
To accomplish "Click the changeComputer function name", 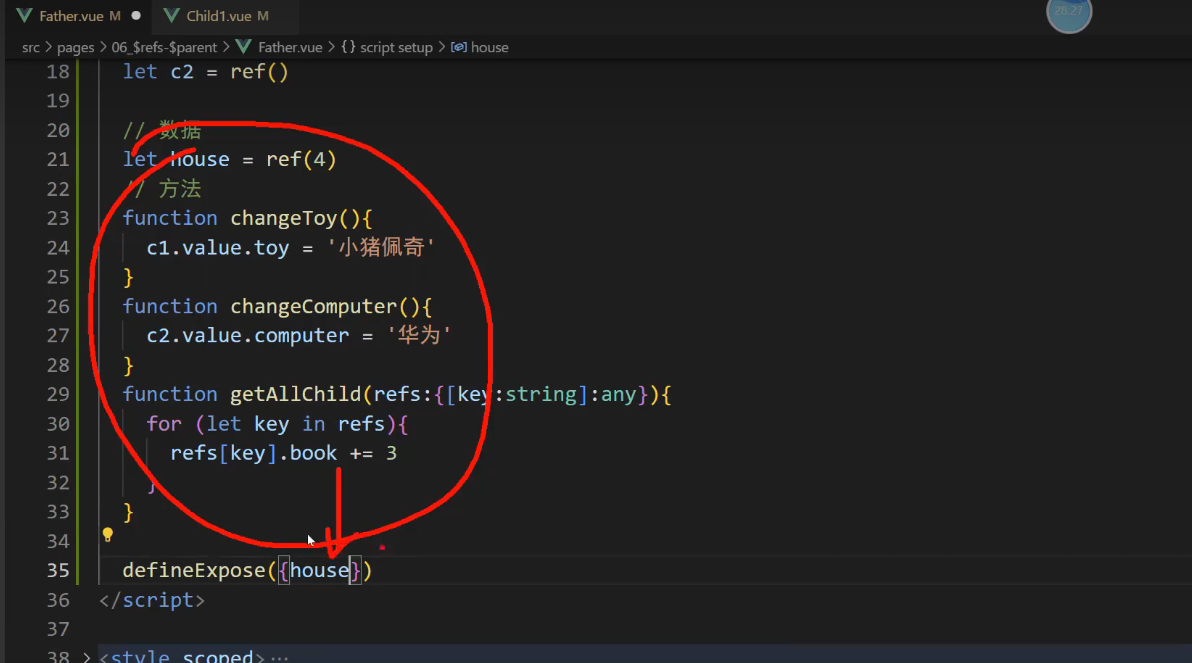I will click(x=314, y=306).
